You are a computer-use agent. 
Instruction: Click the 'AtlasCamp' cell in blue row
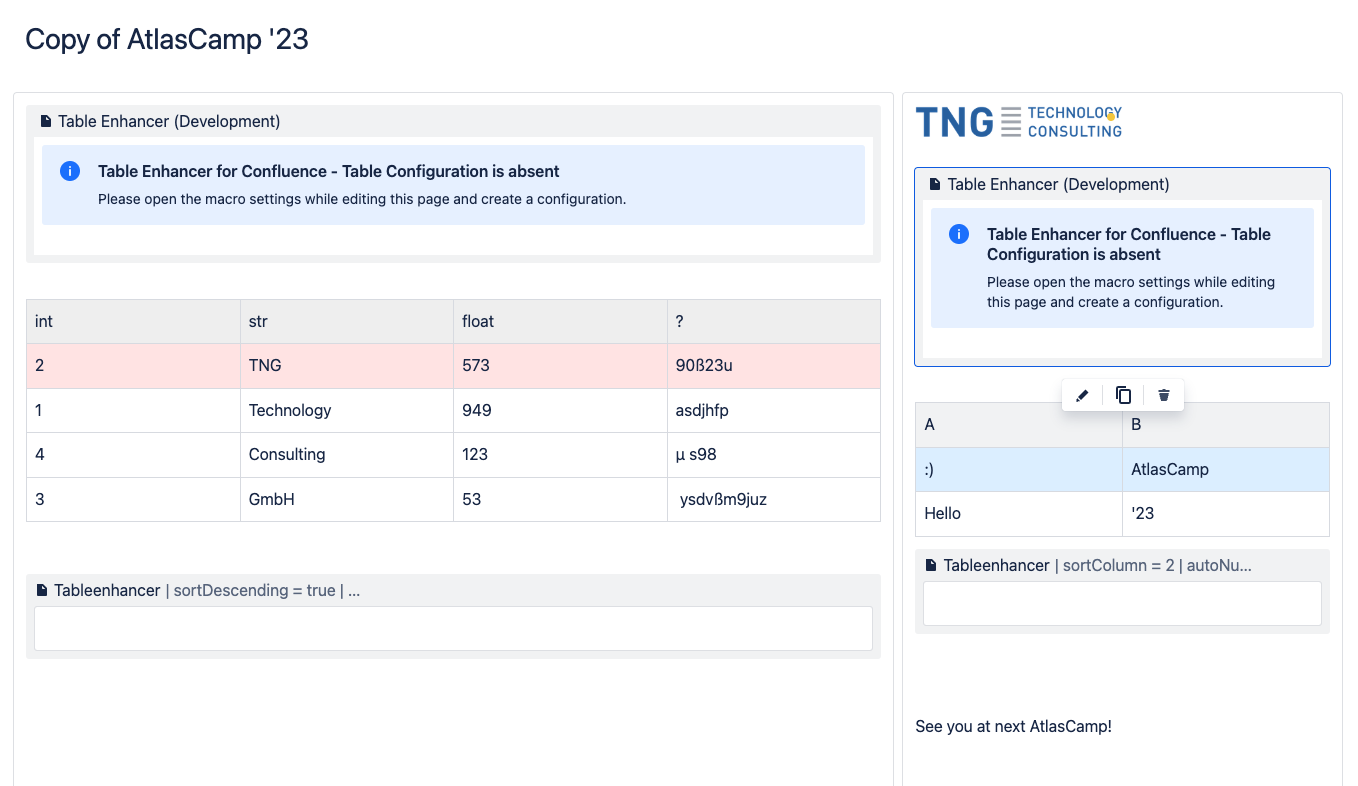pyautogui.click(x=1225, y=469)
